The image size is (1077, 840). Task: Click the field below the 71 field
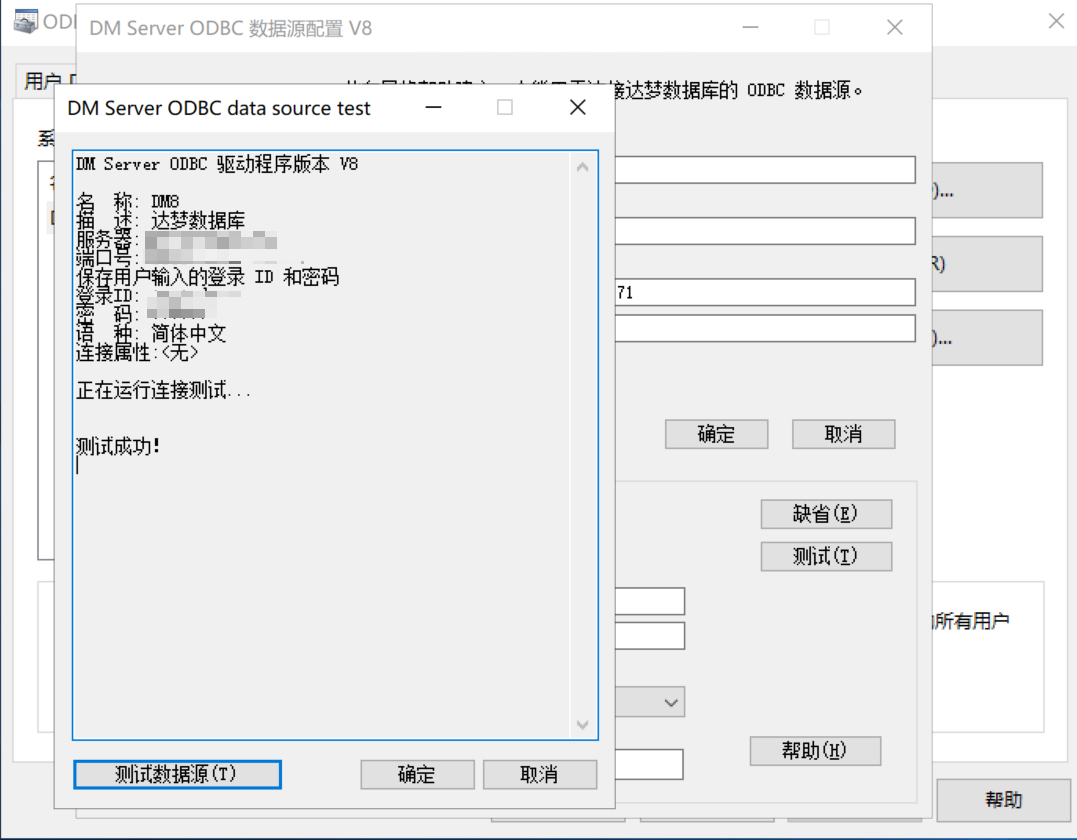(x=765, y=328)
